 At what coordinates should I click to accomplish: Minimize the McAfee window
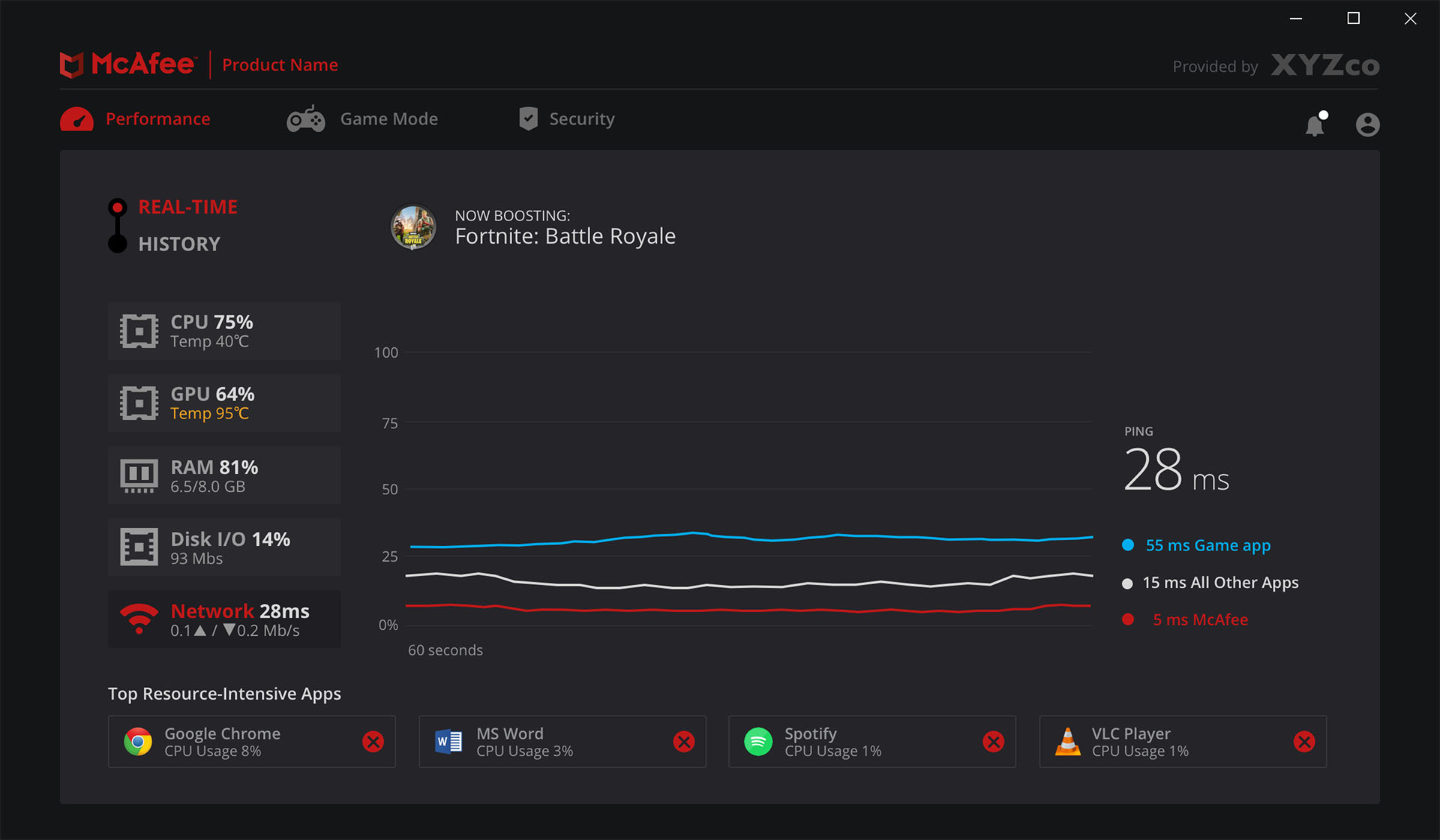click(x=1296, y=19)
